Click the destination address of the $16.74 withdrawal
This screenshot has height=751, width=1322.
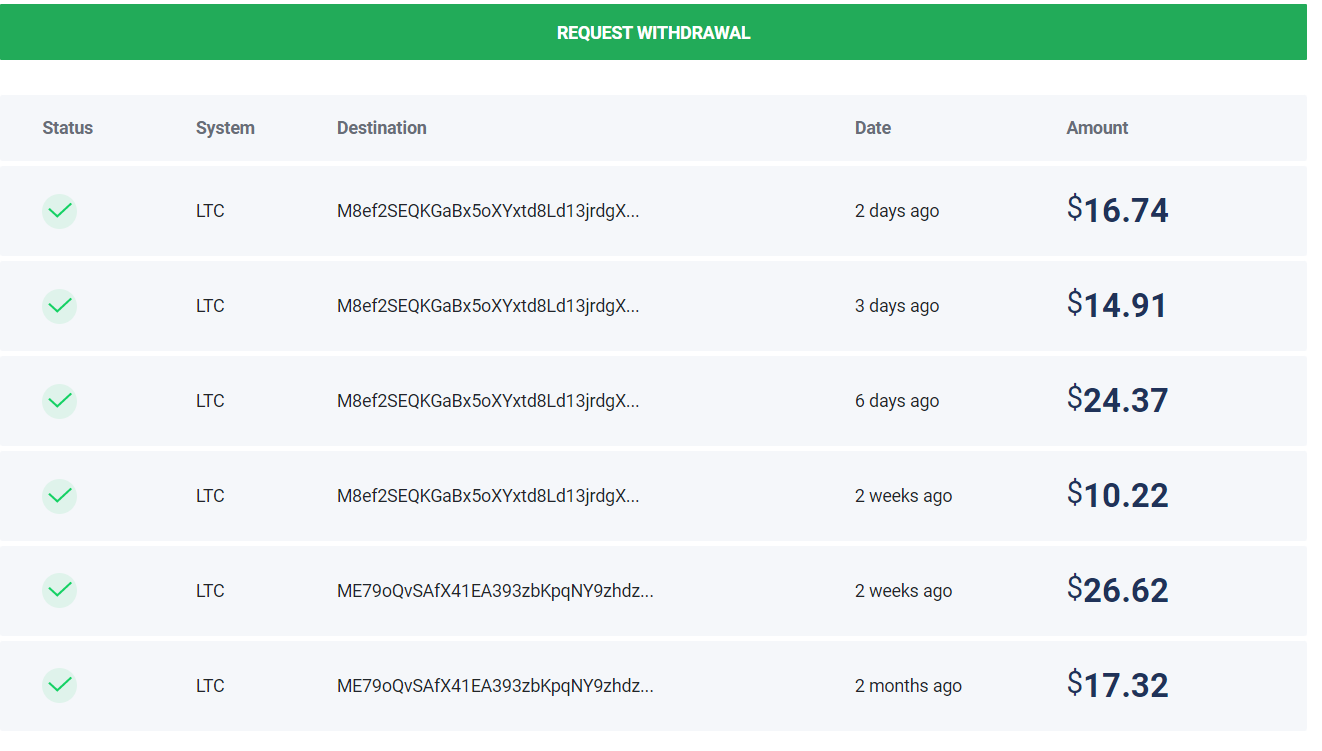[x=488, y=211]
